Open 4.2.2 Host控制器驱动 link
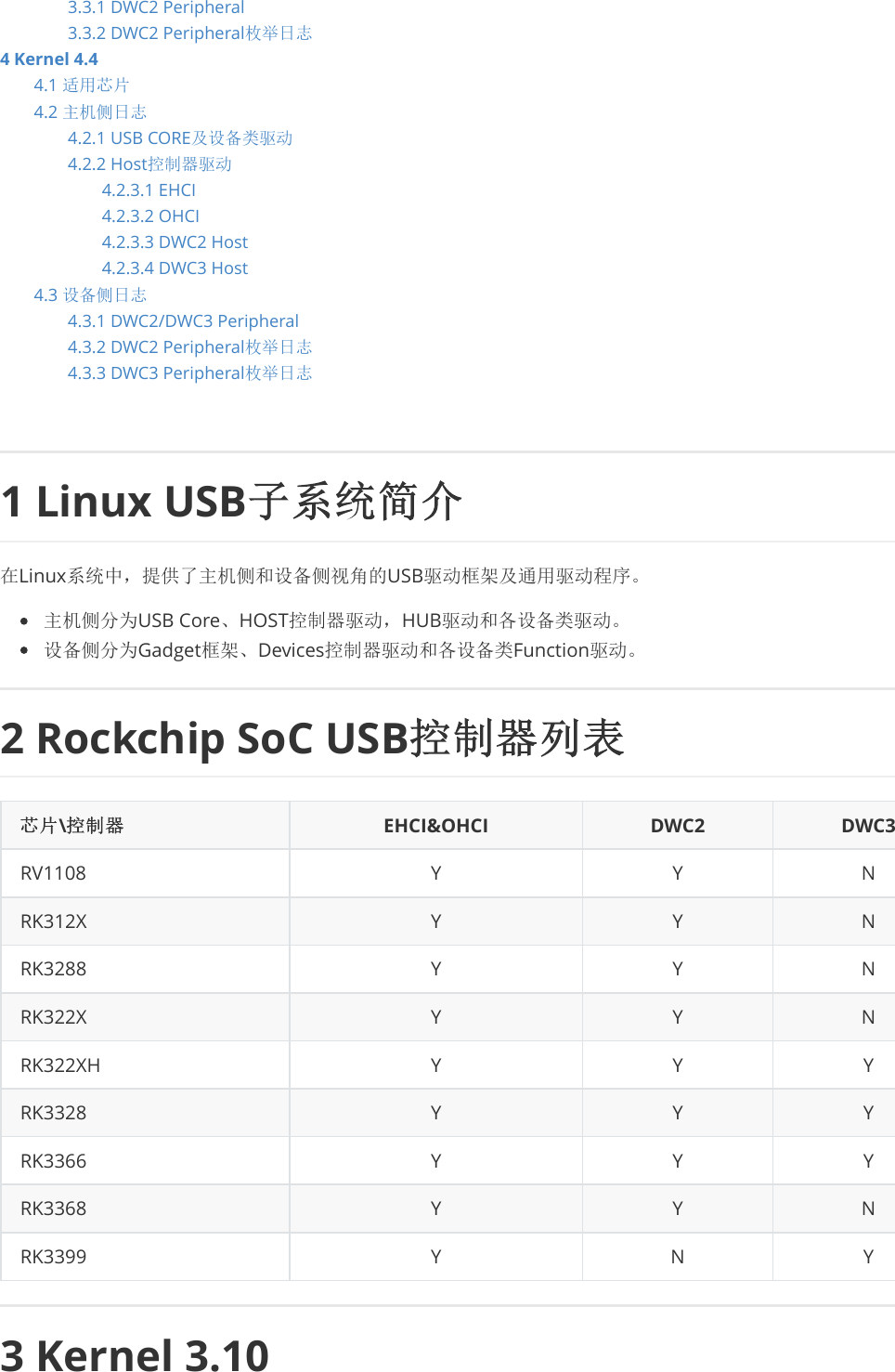 point(149,164)
